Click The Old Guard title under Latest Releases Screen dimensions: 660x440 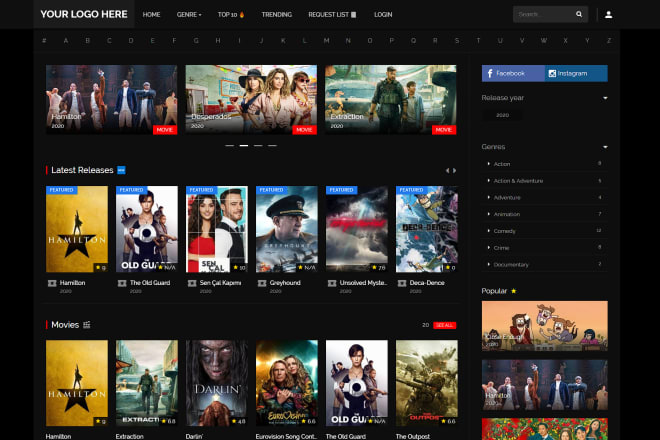point(150,283)
